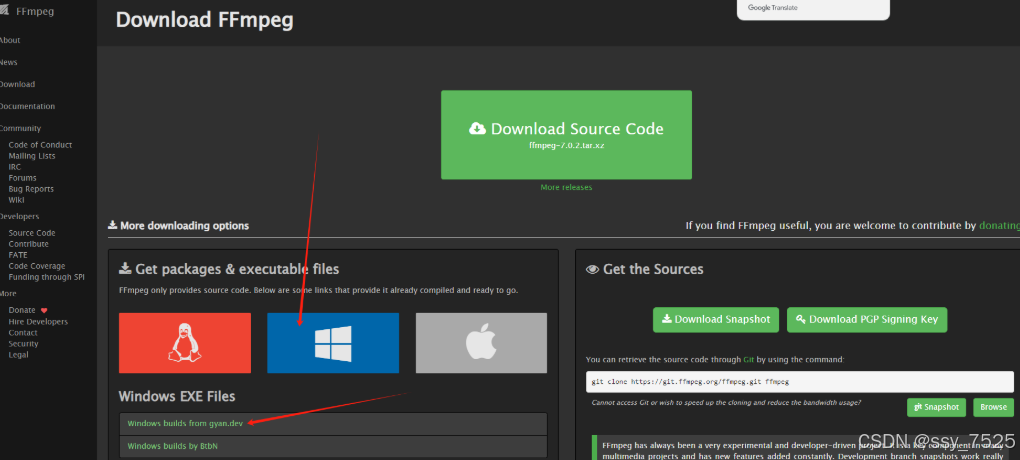
Task: Open Code of Conduct sidebar link
Action: 40,145
